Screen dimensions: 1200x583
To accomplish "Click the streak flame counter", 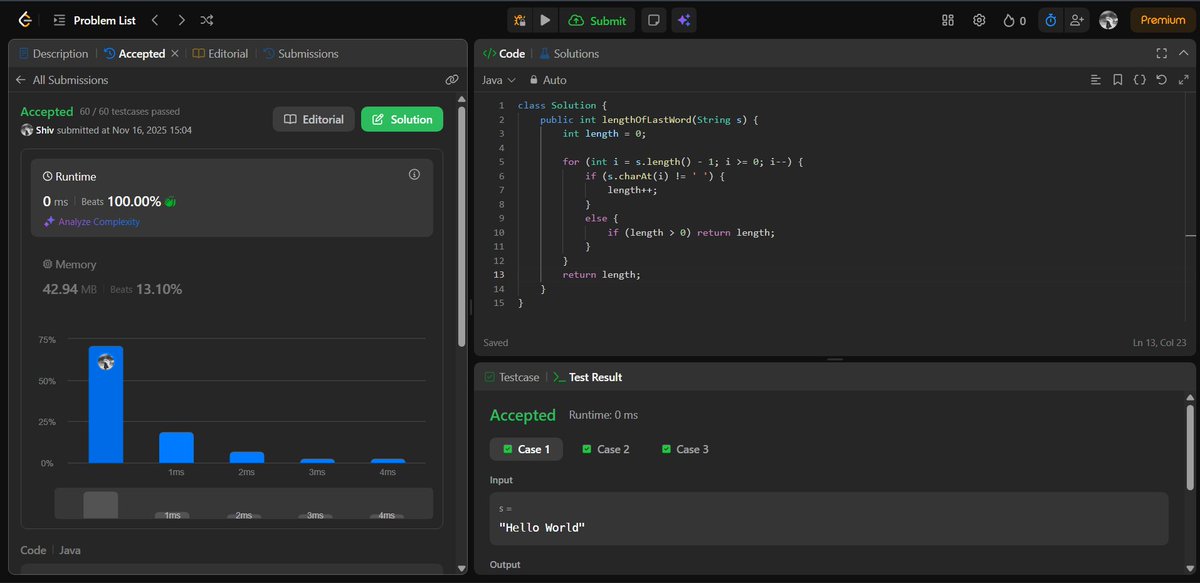I will coord(1014,20).
